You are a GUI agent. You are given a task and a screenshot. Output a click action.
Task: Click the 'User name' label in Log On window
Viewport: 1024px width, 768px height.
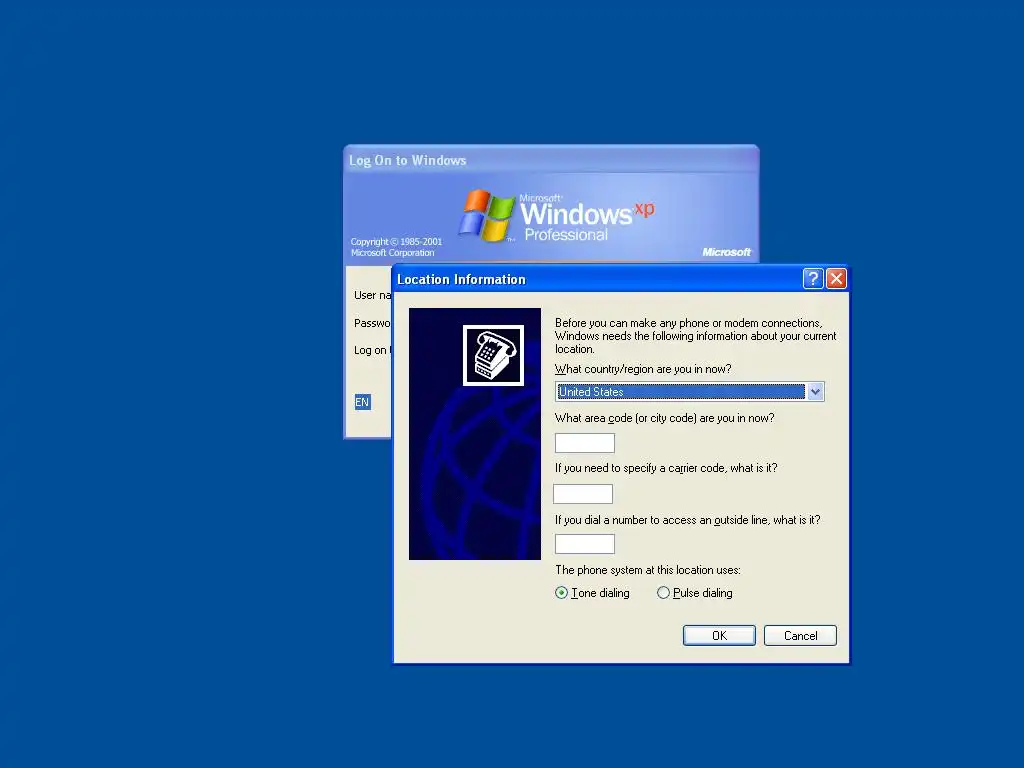pos(372,295)
